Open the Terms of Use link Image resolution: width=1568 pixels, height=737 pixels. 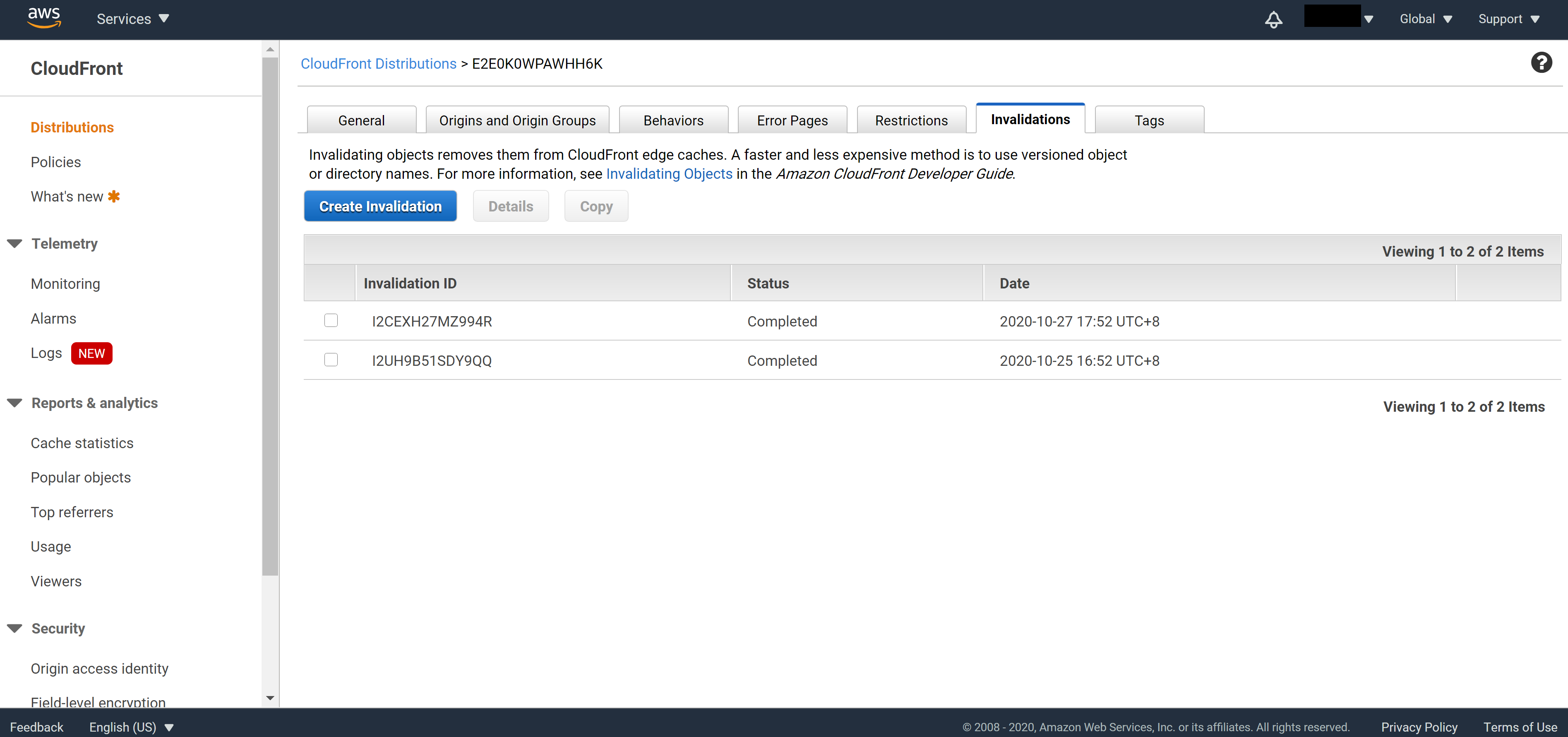tap(1520, 727)
